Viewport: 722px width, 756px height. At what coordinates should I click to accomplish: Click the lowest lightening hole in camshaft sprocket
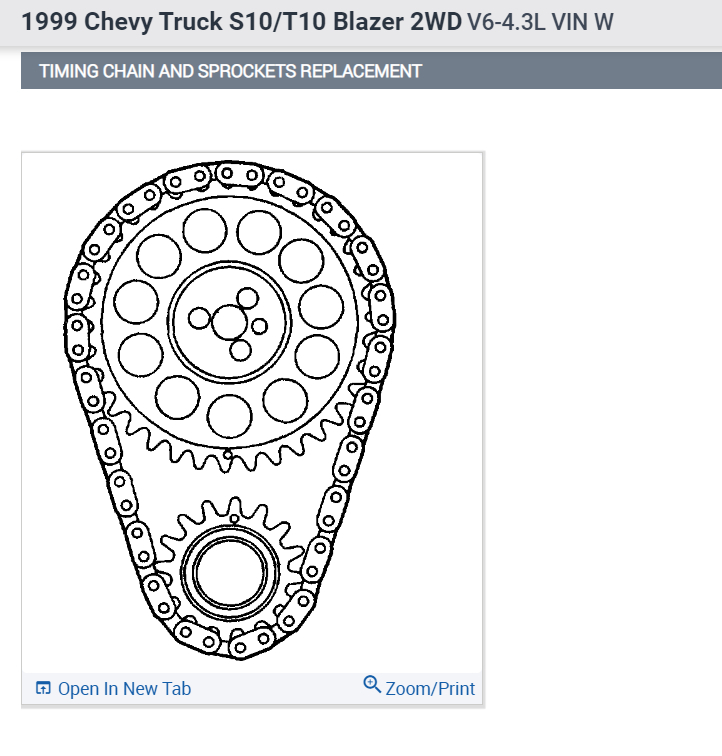tap(230, 416)
